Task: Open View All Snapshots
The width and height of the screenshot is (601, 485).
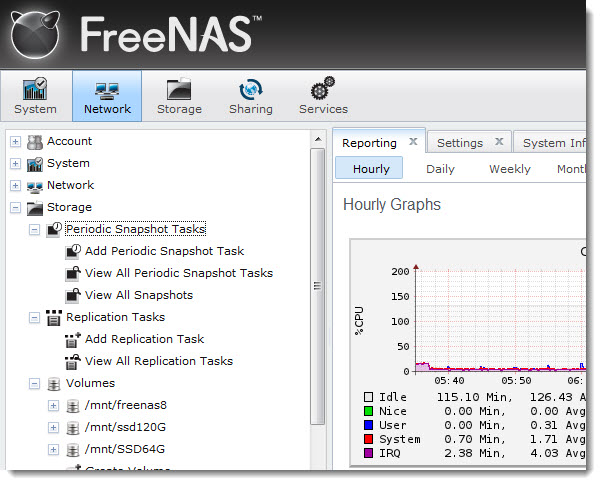Action: point(139,295)
